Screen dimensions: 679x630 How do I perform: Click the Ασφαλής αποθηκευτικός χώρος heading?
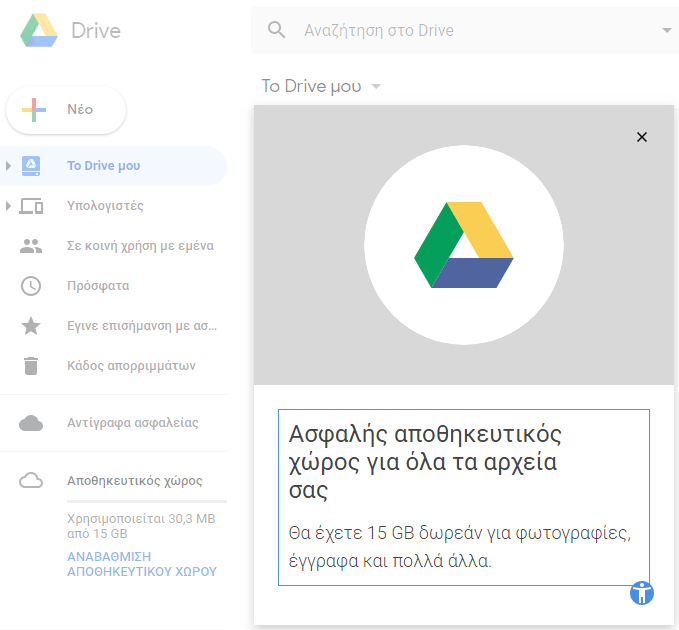point(425,462)
